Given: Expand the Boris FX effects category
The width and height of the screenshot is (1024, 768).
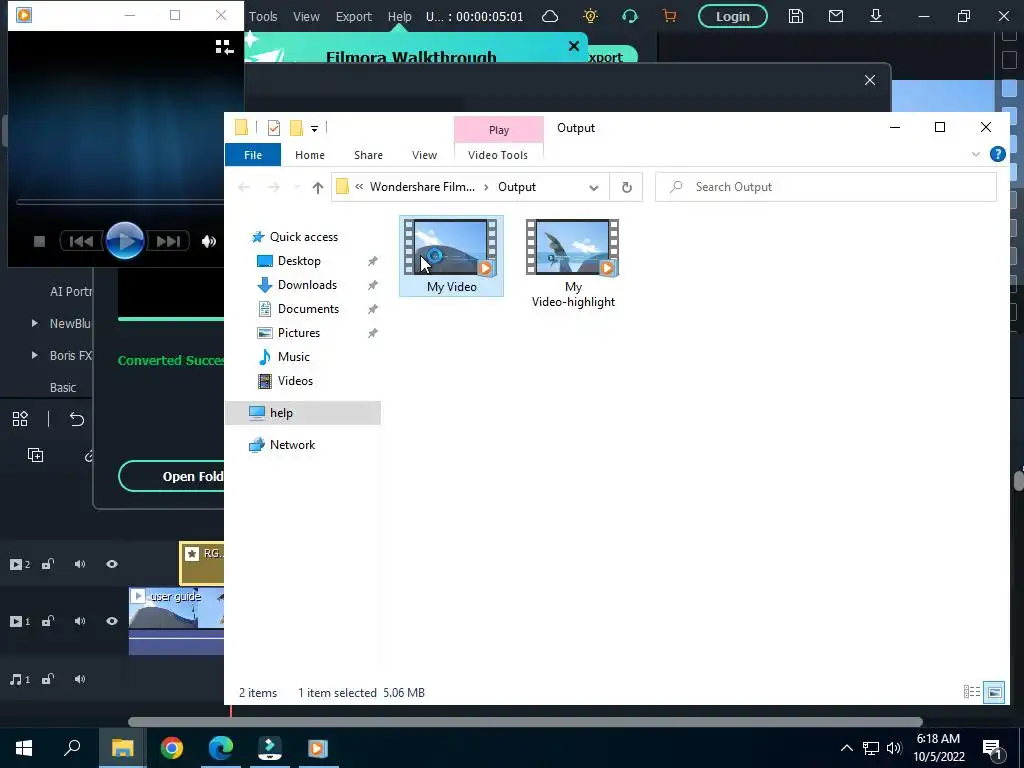Looking at the screenshot, I should [35, 355].
